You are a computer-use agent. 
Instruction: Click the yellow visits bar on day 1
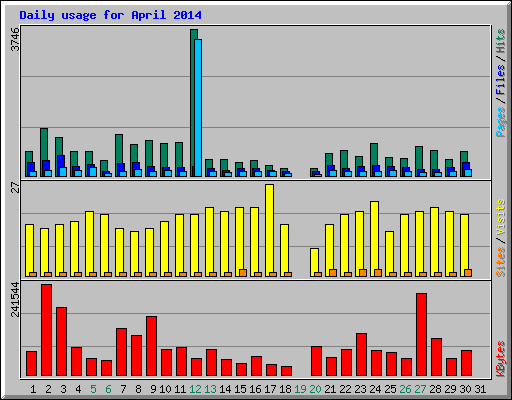[x=29, y=250]
